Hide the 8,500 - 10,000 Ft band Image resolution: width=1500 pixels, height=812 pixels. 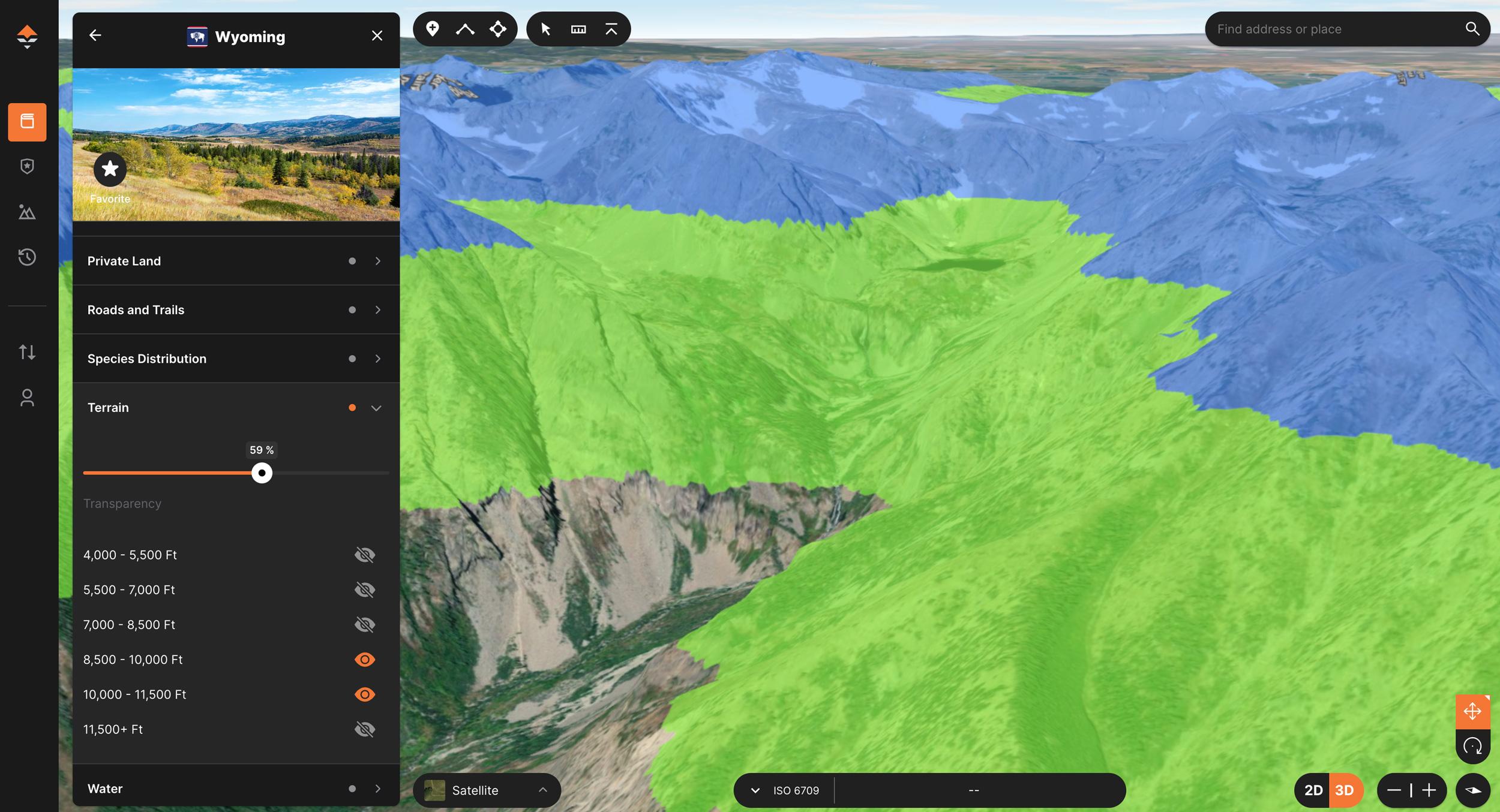[x=365, y=659]
